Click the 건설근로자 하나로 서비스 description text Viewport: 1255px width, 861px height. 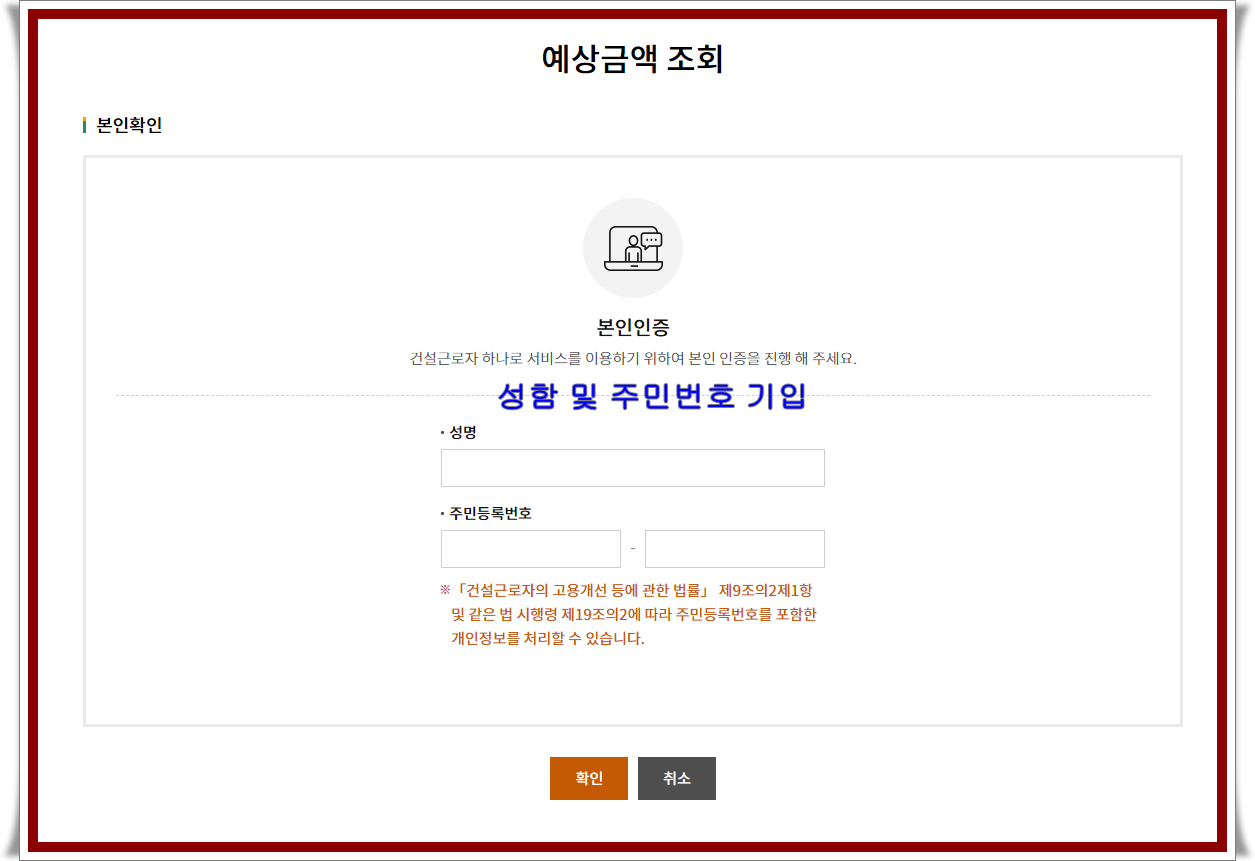632,358
